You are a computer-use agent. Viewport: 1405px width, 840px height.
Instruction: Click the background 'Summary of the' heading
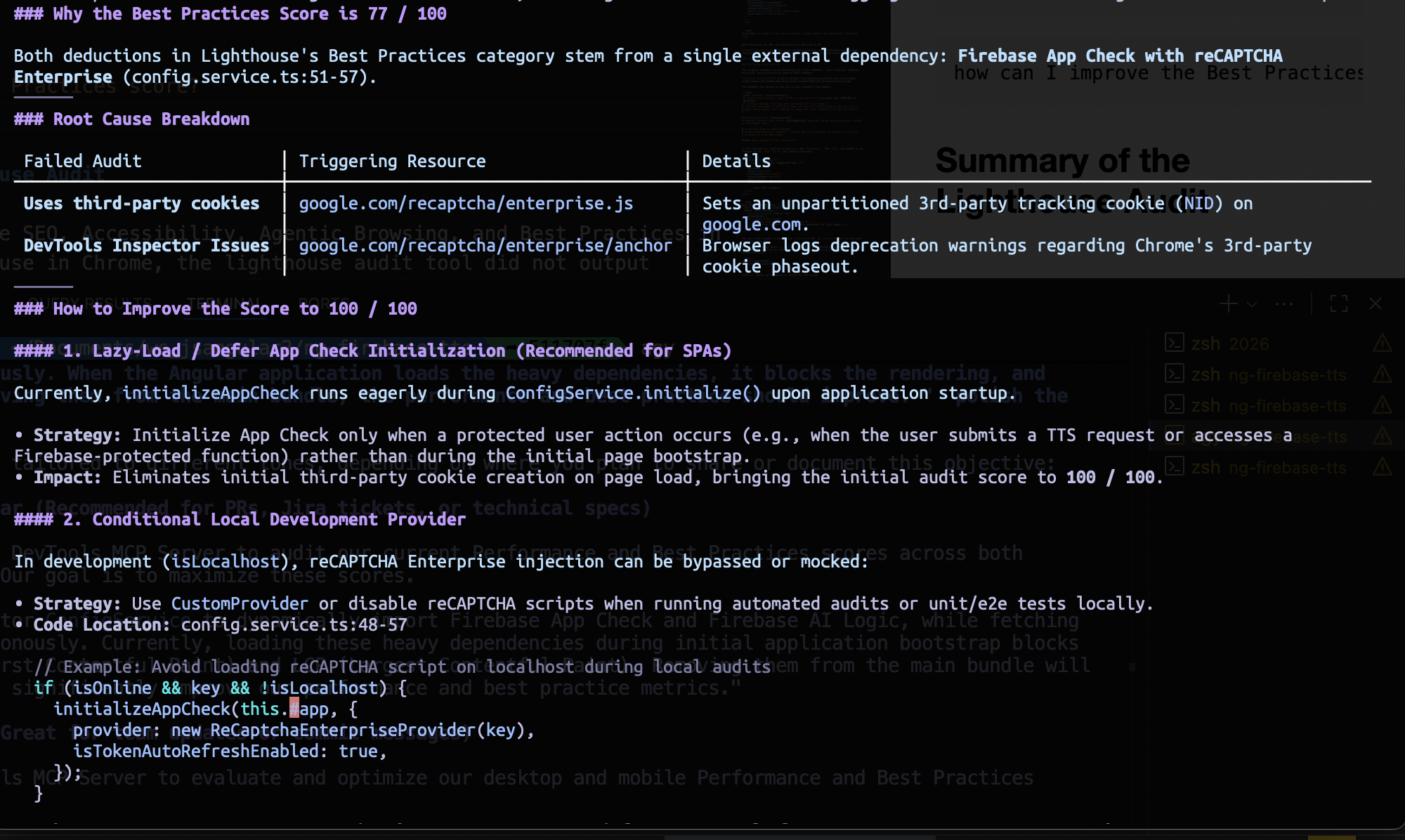coord(1063,161)
